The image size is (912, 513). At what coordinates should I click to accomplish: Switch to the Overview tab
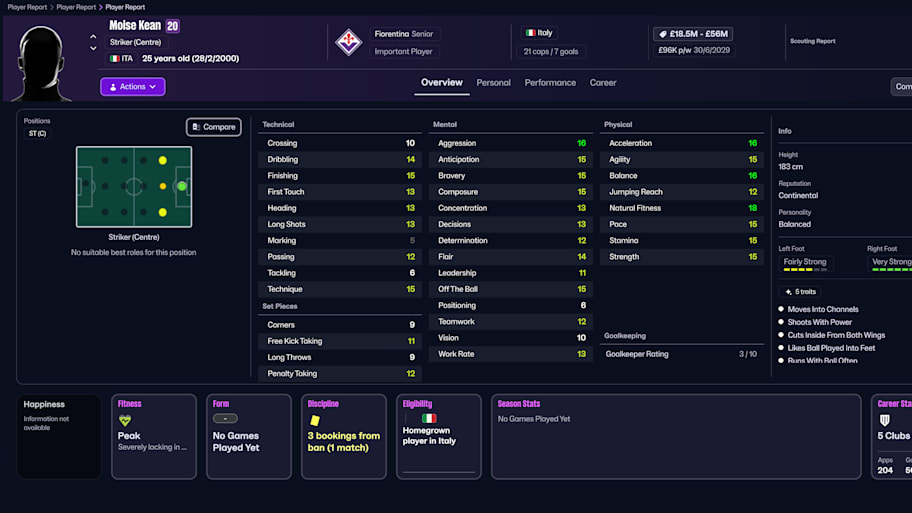click(x=441, y=83)
